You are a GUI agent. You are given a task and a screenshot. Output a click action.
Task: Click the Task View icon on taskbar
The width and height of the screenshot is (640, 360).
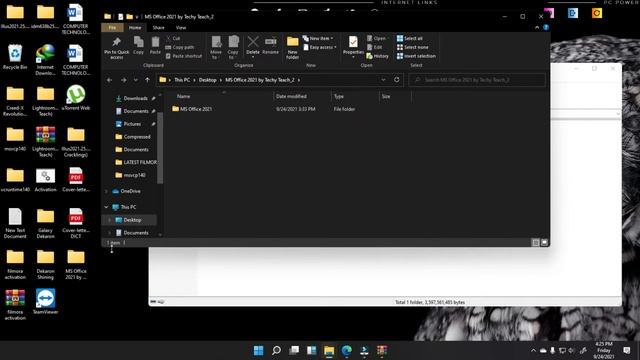(x=294, y=350)
